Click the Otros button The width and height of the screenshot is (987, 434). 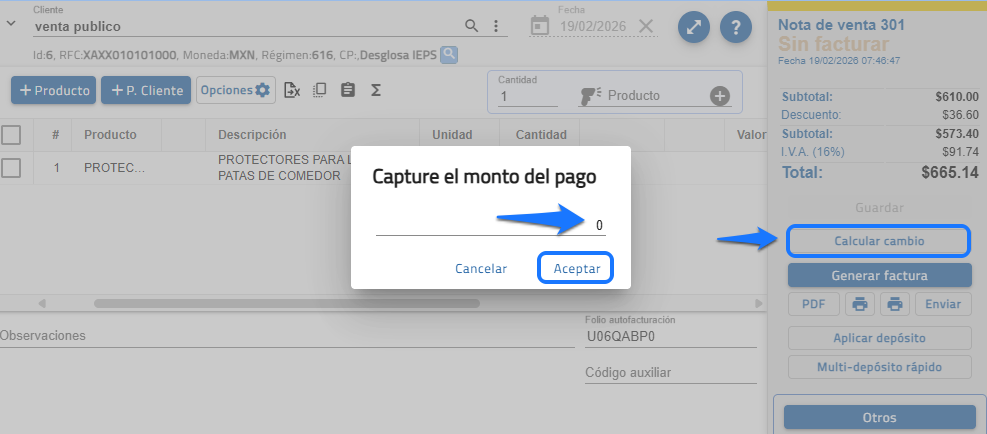click(879, 418)
